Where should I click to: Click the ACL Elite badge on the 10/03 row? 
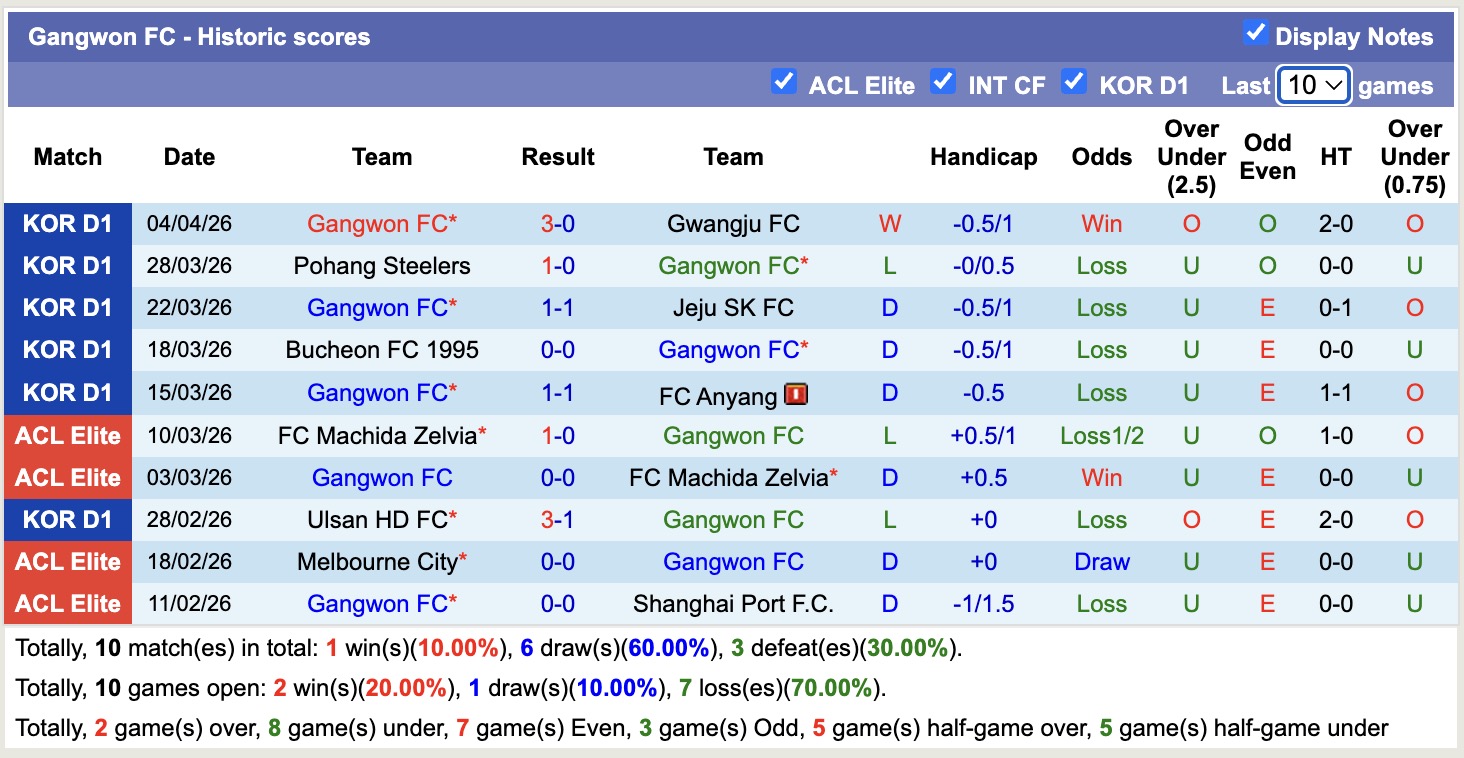point(67,435)
